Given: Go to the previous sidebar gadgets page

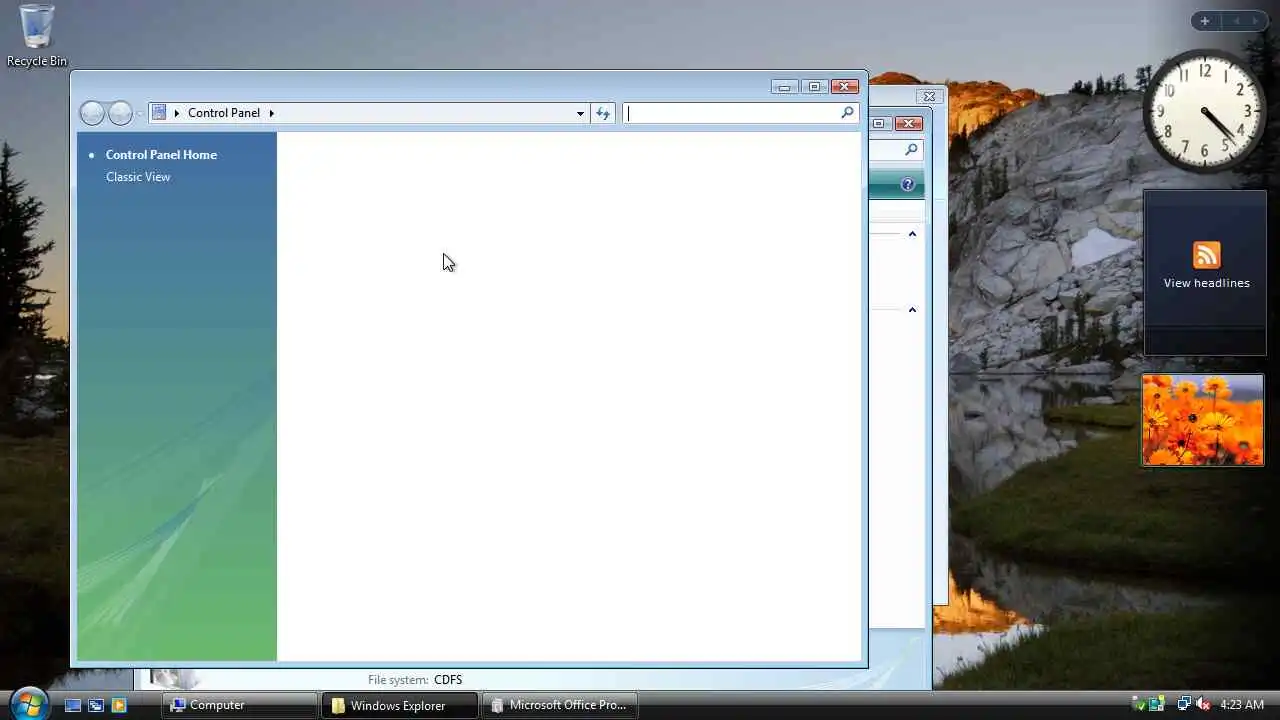Looking at the screenshot, I should (1235, 21).
